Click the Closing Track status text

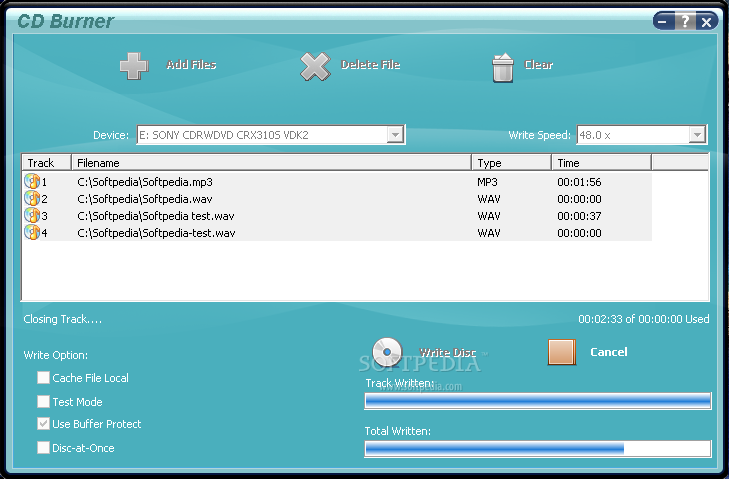pos(62,319)
